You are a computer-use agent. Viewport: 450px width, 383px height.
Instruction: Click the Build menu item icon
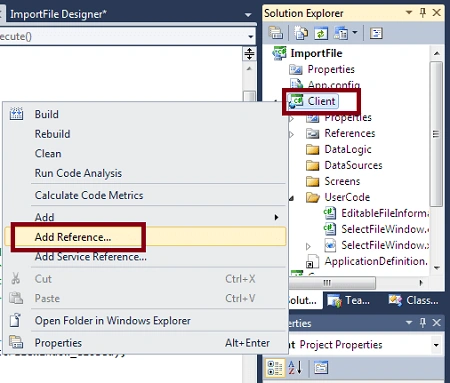(x=16, y=114)
